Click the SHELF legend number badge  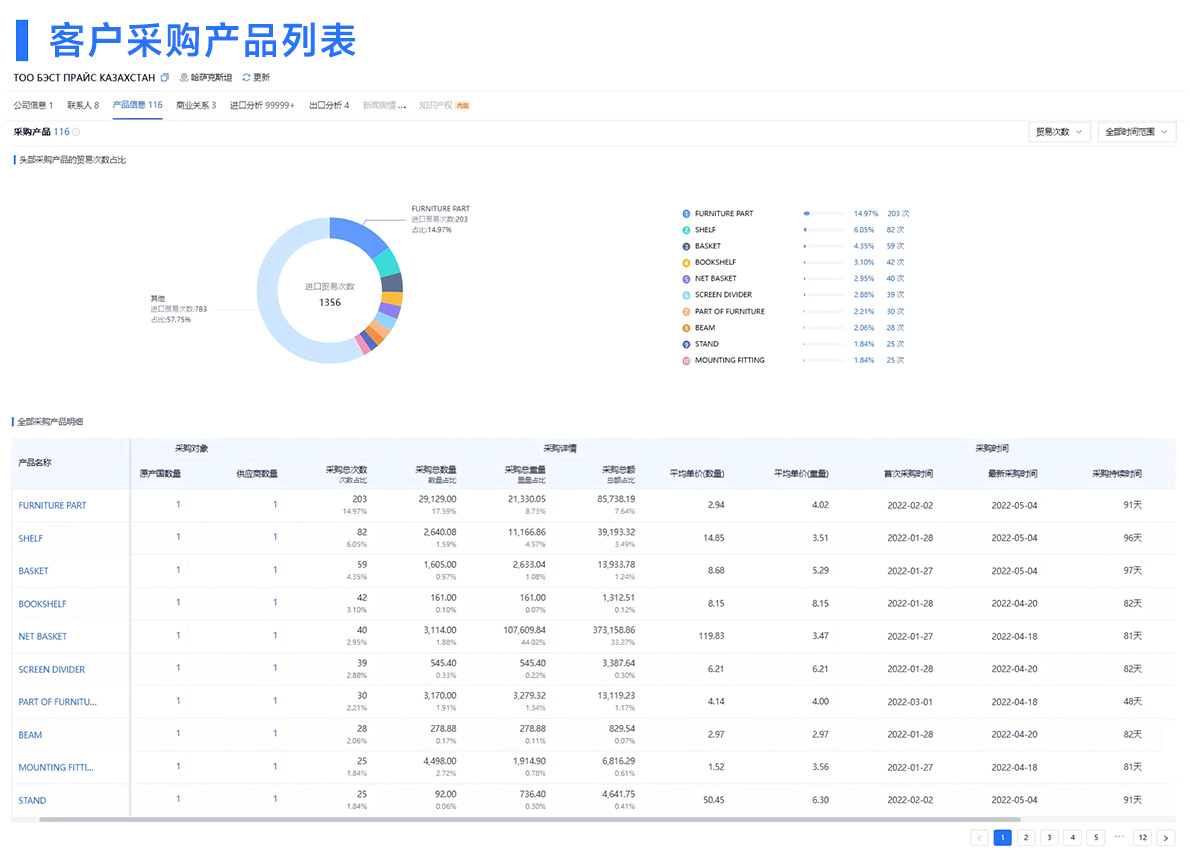click(x=686, y=230)
